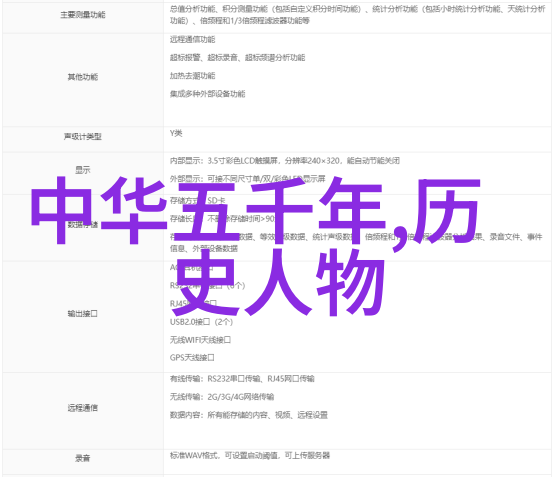
Task: Click the 内部显示 3.5寸彩色LCD触摸屏 line
Action: tap(285, 161)
